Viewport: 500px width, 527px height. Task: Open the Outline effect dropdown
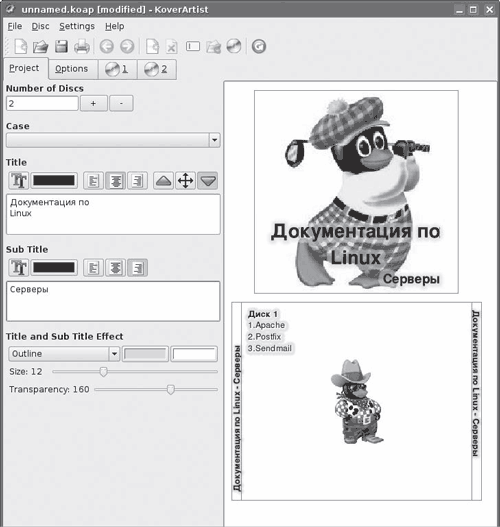point(64,354)
